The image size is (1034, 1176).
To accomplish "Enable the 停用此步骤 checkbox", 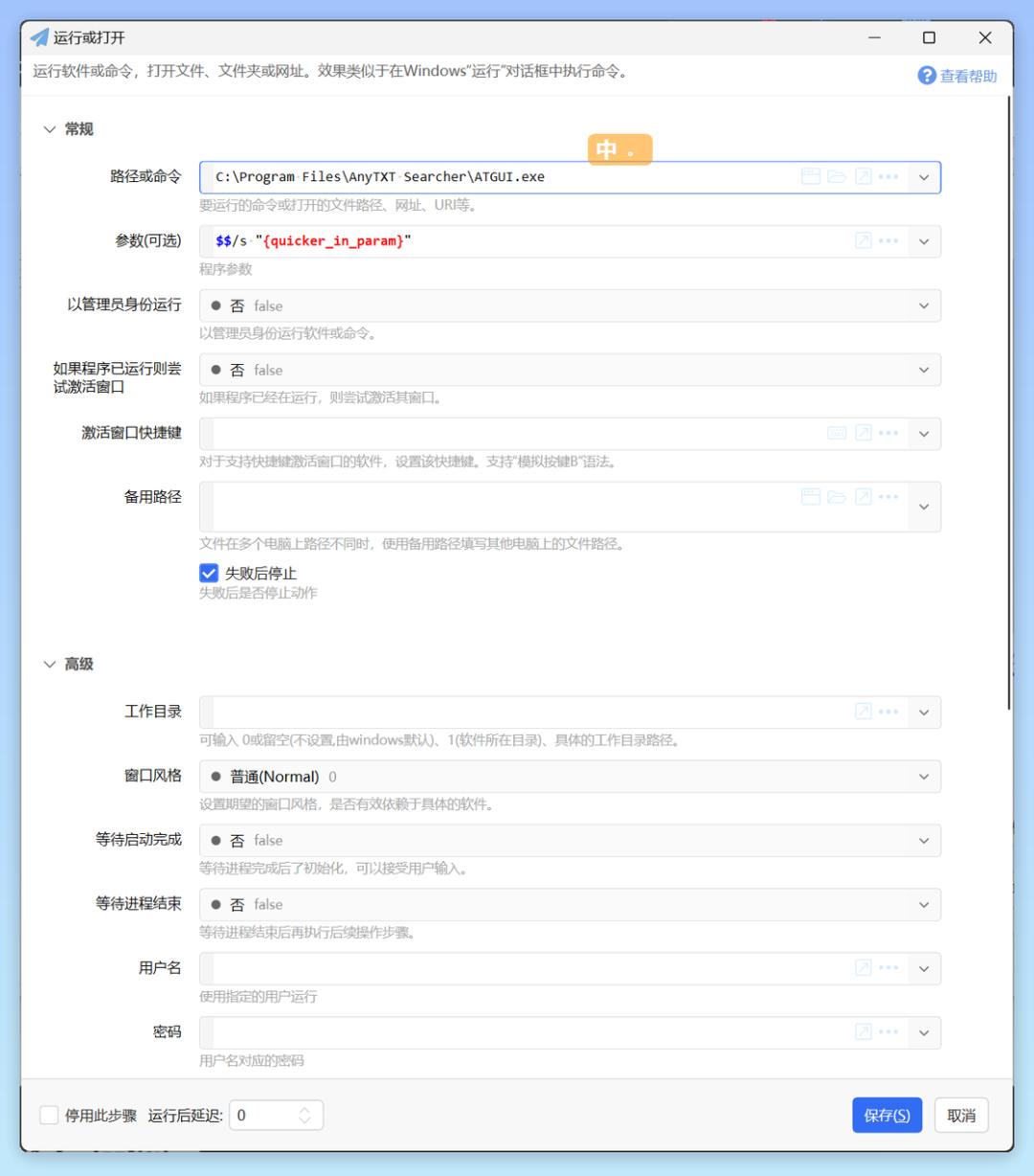I will [x=49, y=1115].
